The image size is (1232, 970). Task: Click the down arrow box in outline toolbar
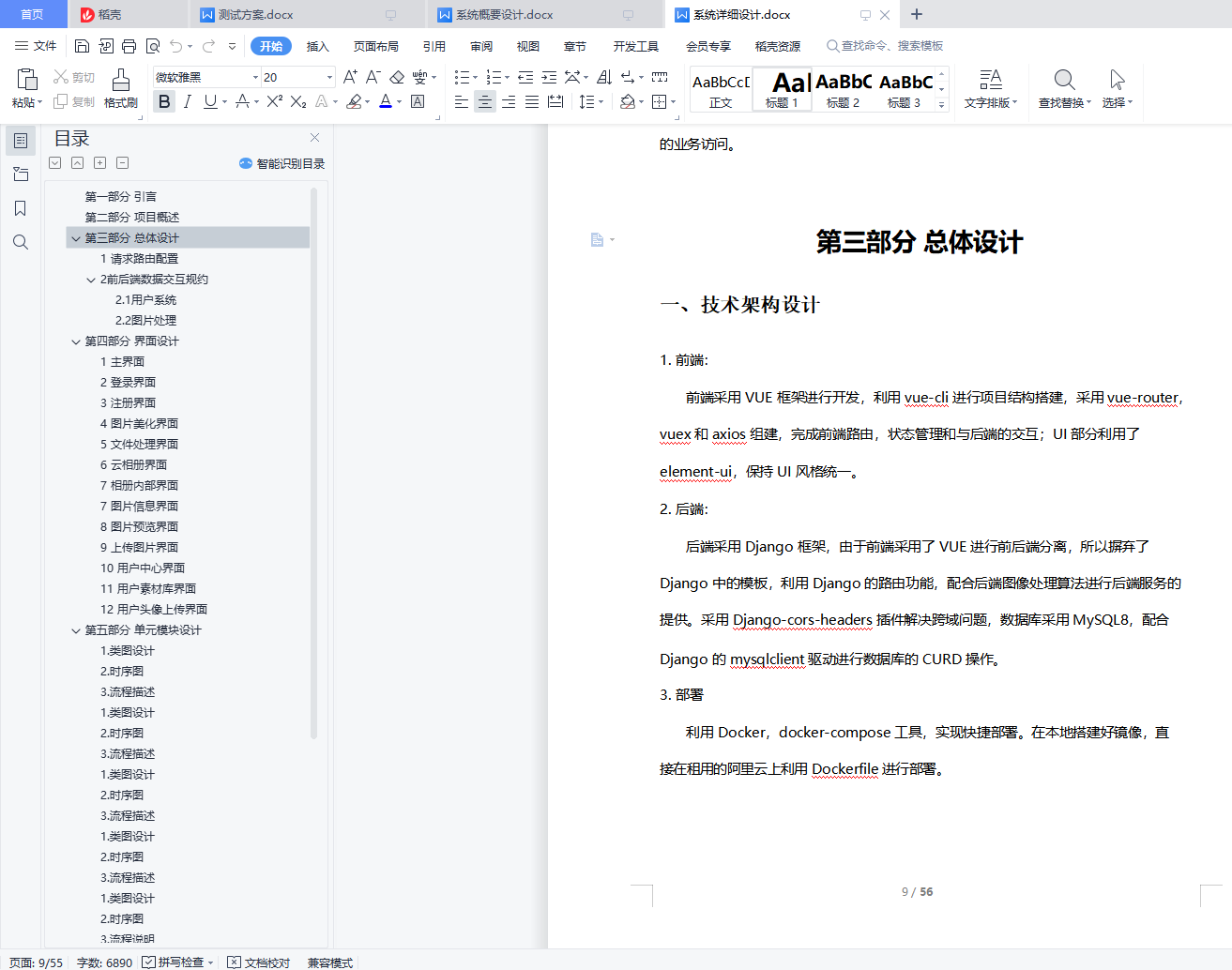54,163
